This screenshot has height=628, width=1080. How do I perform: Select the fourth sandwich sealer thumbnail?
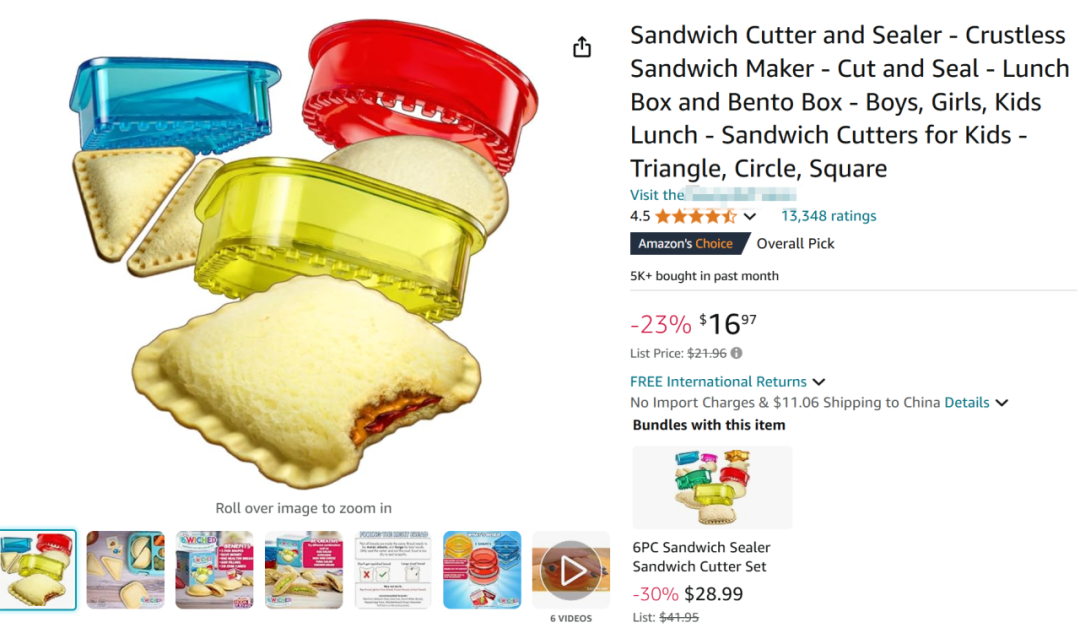coord(304,570)
